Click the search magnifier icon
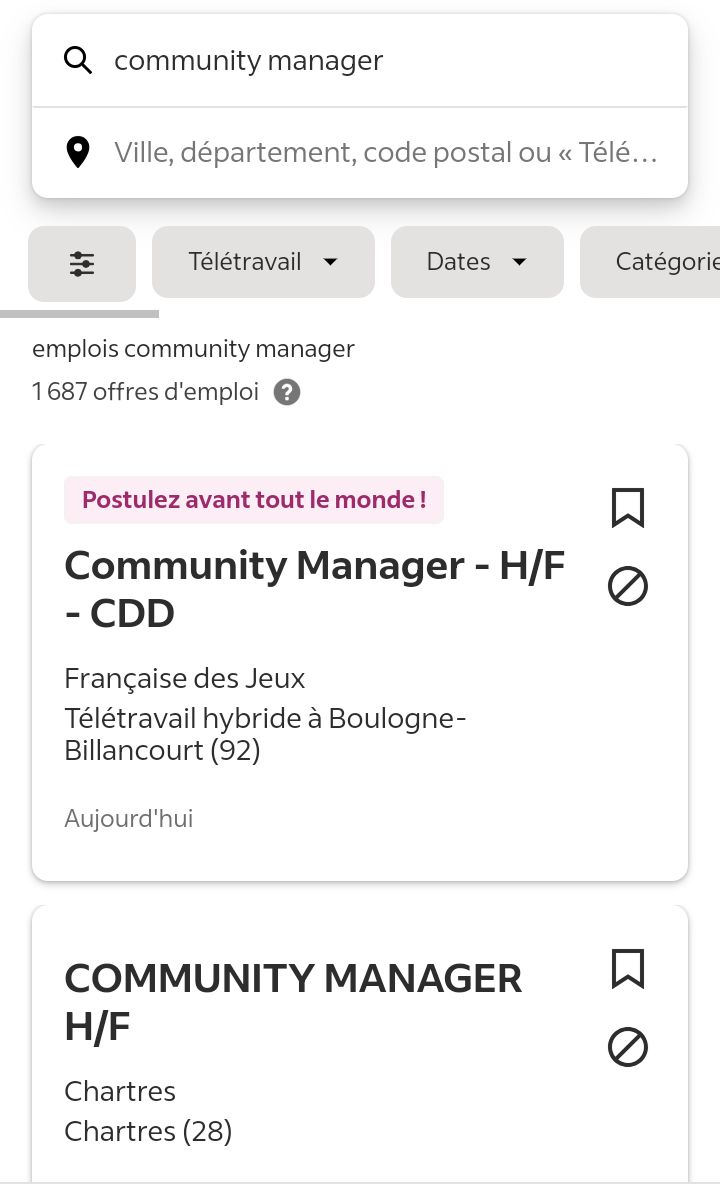Image resolution: width=720 pixels, height=1198 pixels. [78, 60]
